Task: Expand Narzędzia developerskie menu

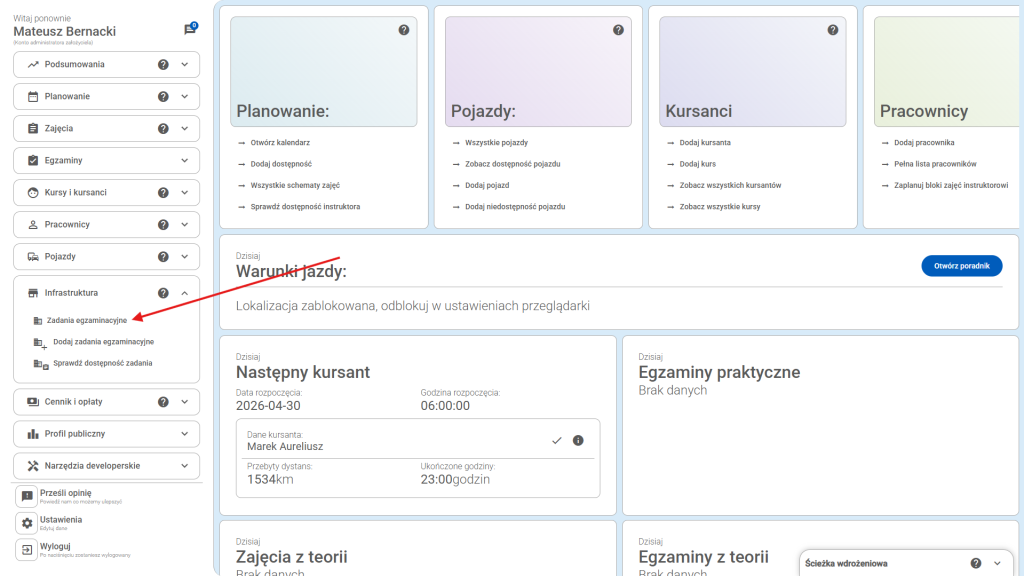Action: tap(185, 466)
